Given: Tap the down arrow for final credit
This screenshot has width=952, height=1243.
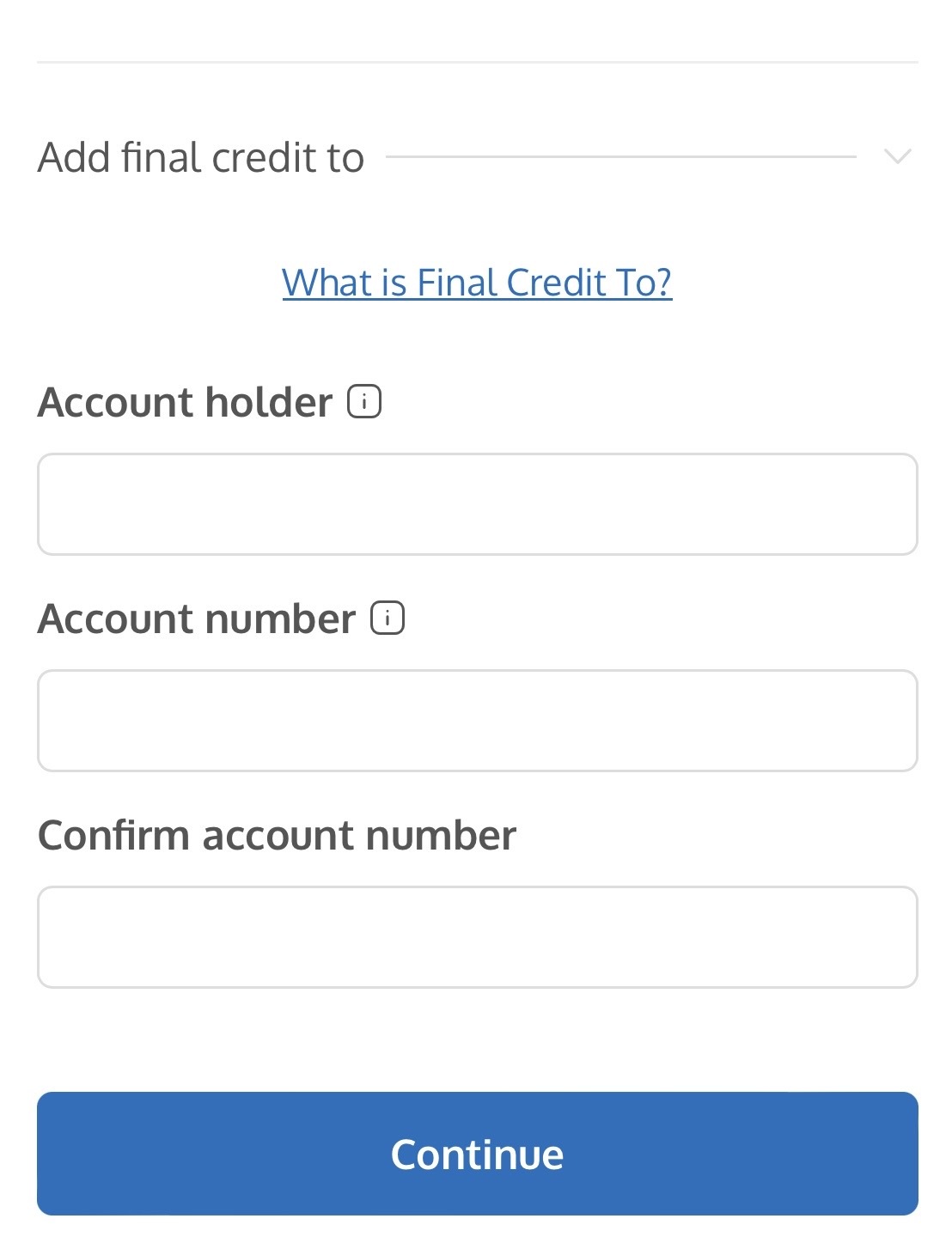Looking at the screenshot, I should coord(897,156).
